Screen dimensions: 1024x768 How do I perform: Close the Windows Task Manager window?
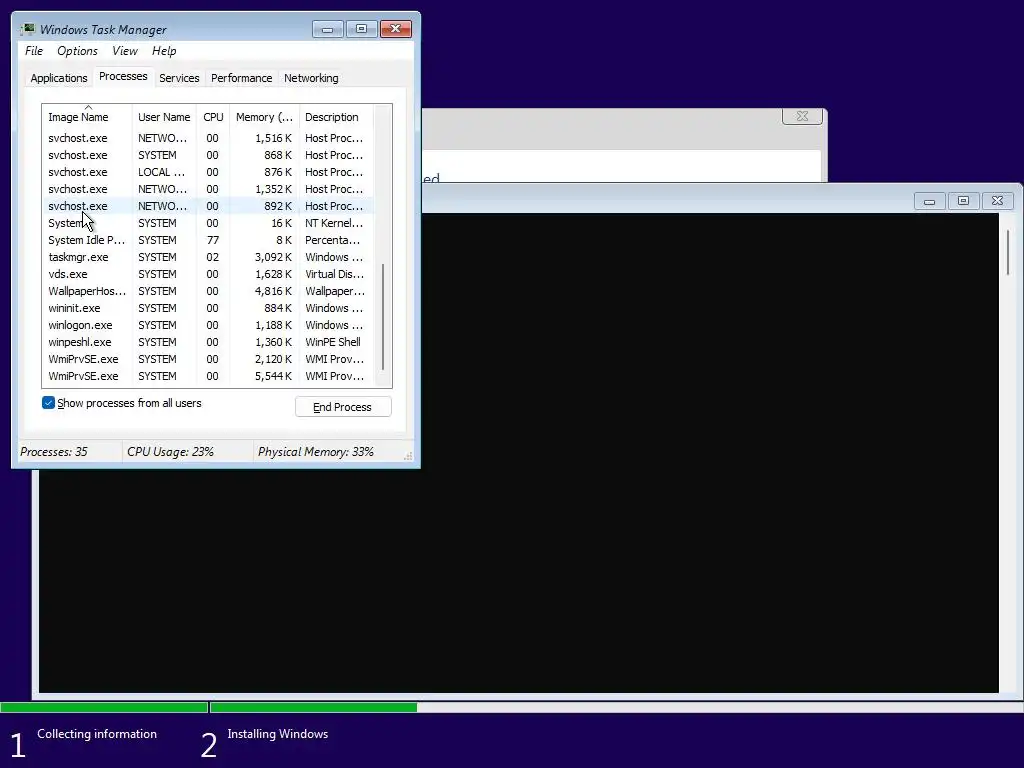[396, 29]
